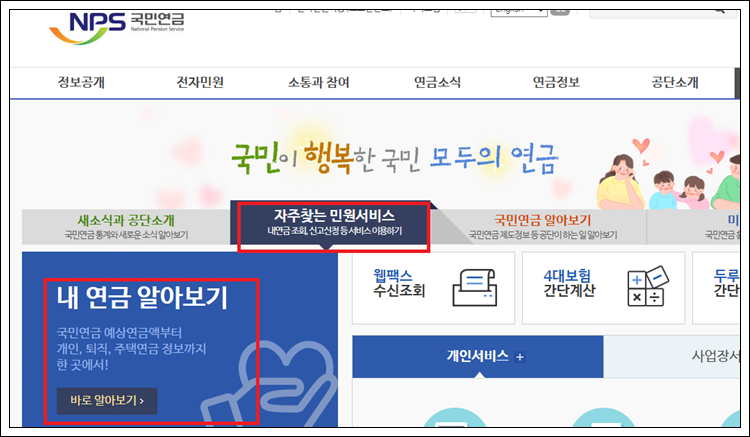Open the 연금소식 menu

pyautogui.click(x=437, y=82)
